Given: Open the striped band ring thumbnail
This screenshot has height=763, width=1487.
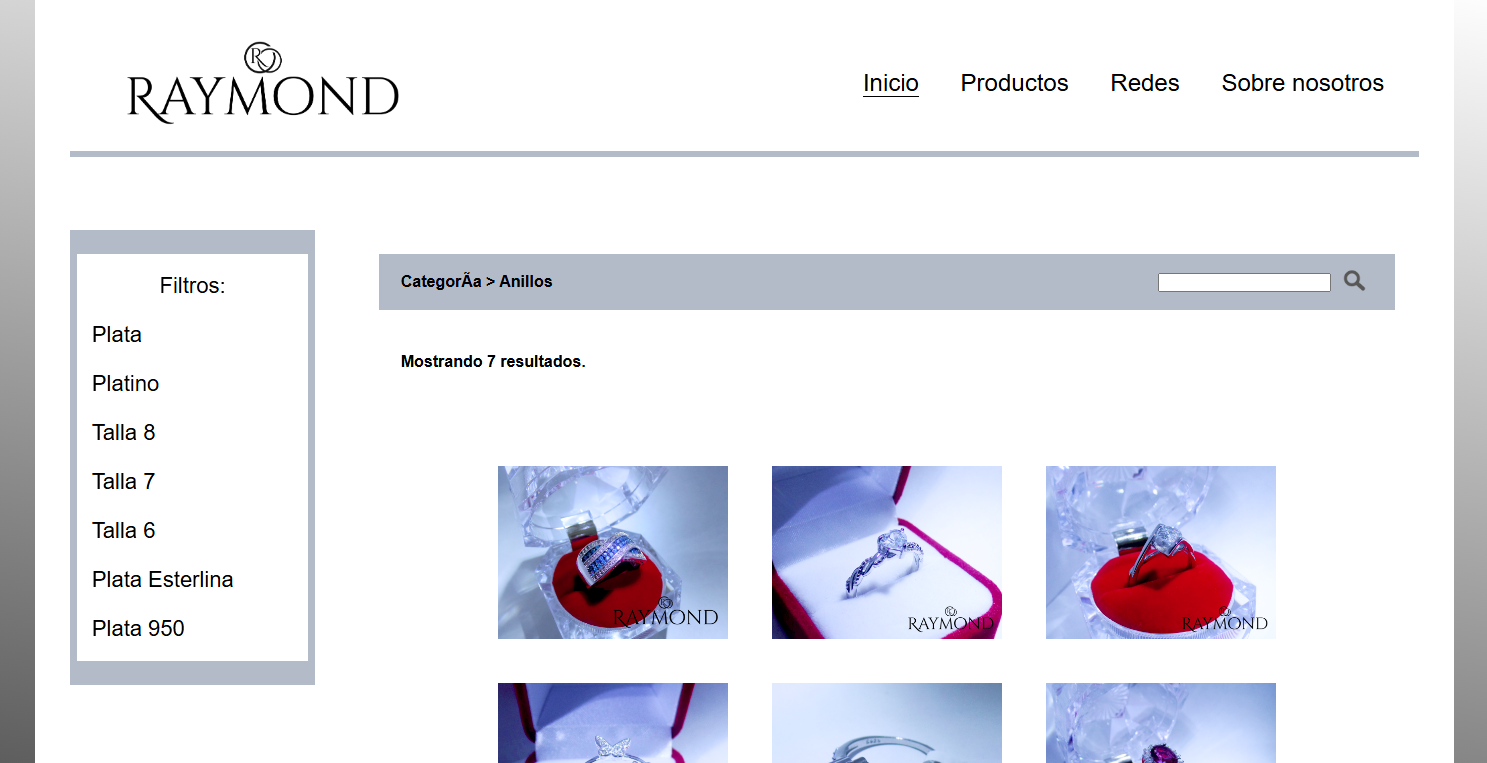Looking at the screenshot, I should tap(613, 552).
